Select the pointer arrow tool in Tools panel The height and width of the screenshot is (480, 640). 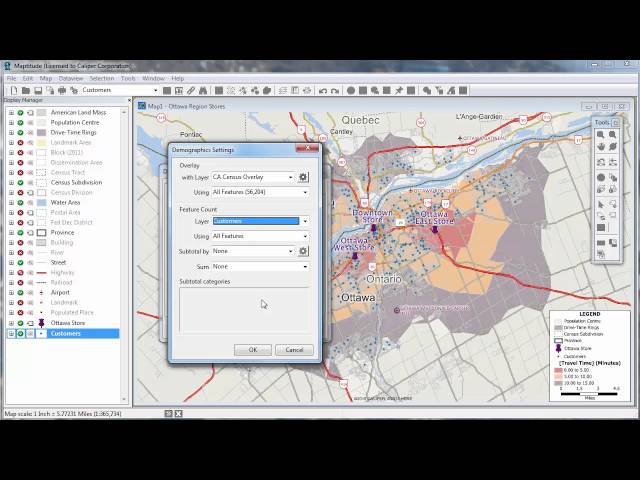(600, 204)
